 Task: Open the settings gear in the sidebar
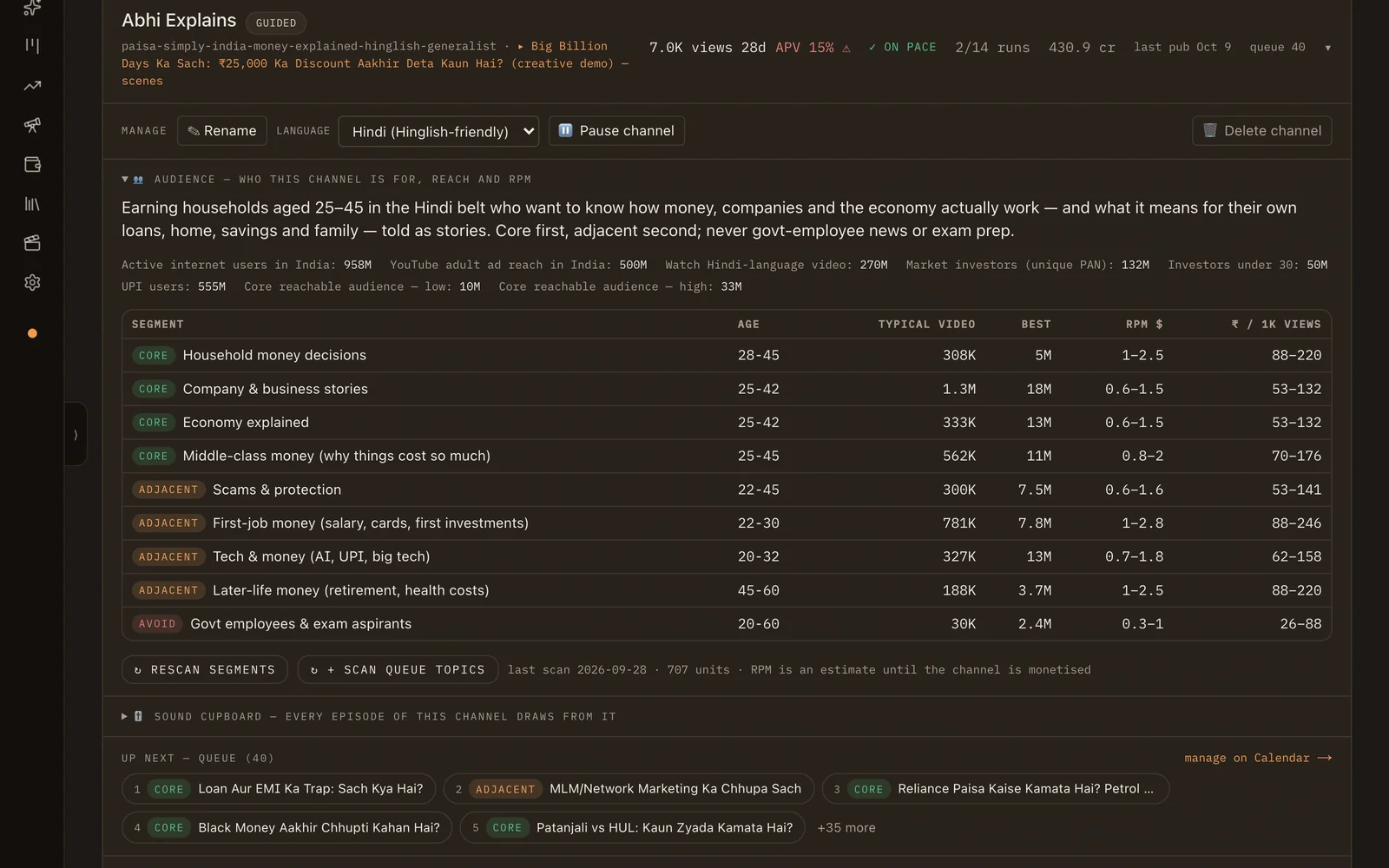click(32, 282)
